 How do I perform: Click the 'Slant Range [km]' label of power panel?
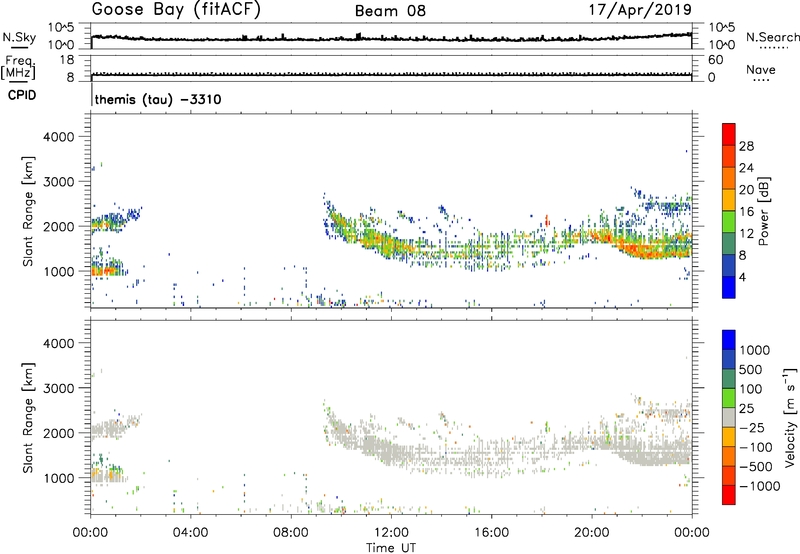point(28,211)
